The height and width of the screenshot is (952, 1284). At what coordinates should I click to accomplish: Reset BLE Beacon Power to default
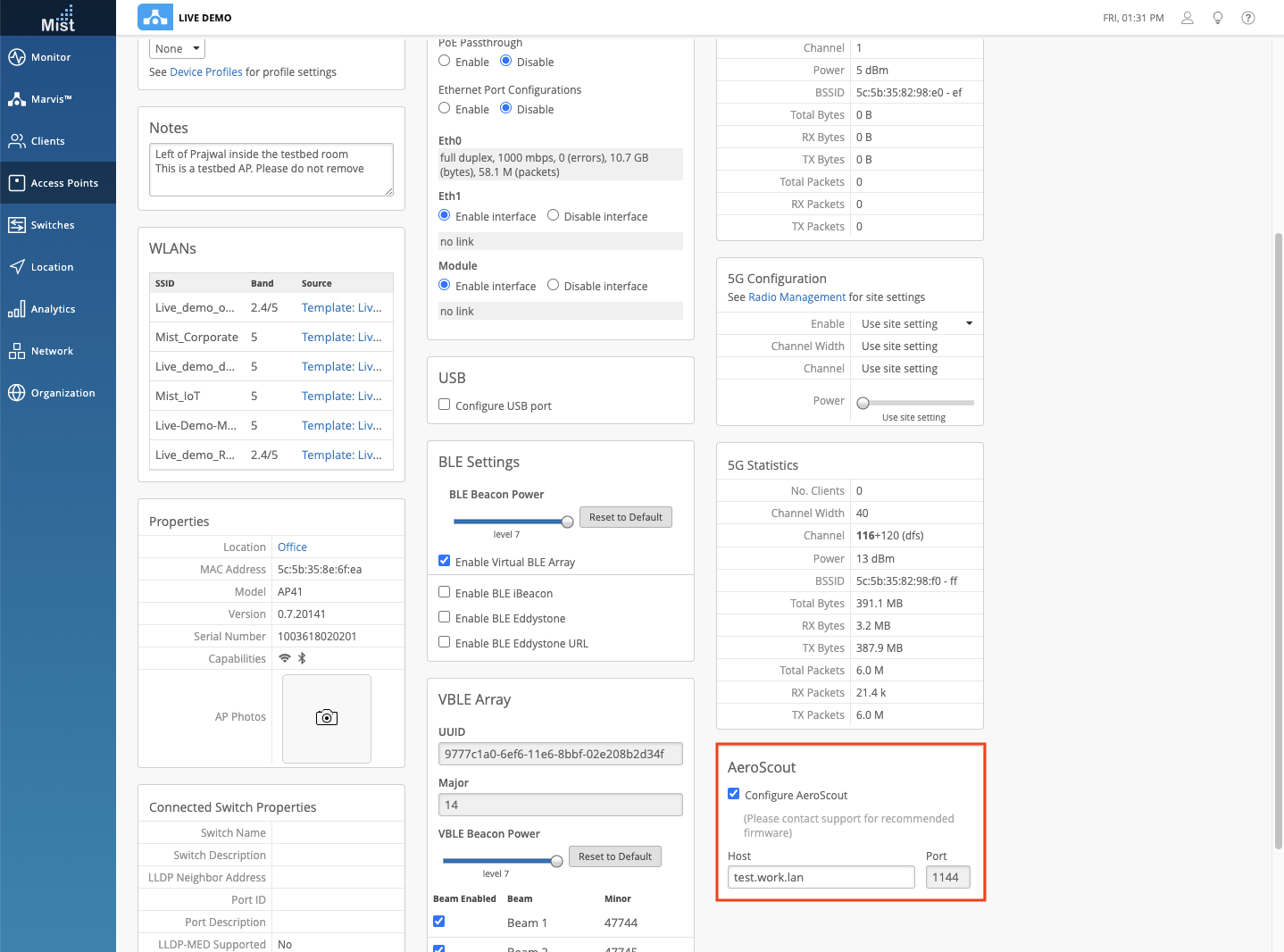(x=625, y=517)
